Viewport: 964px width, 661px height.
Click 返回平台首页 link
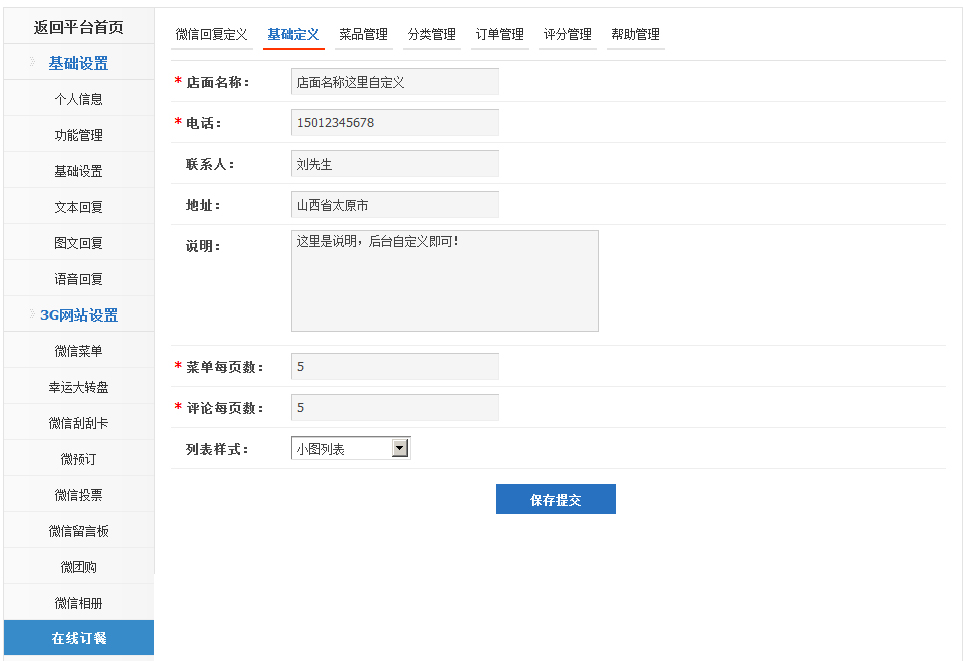(78, 27)
